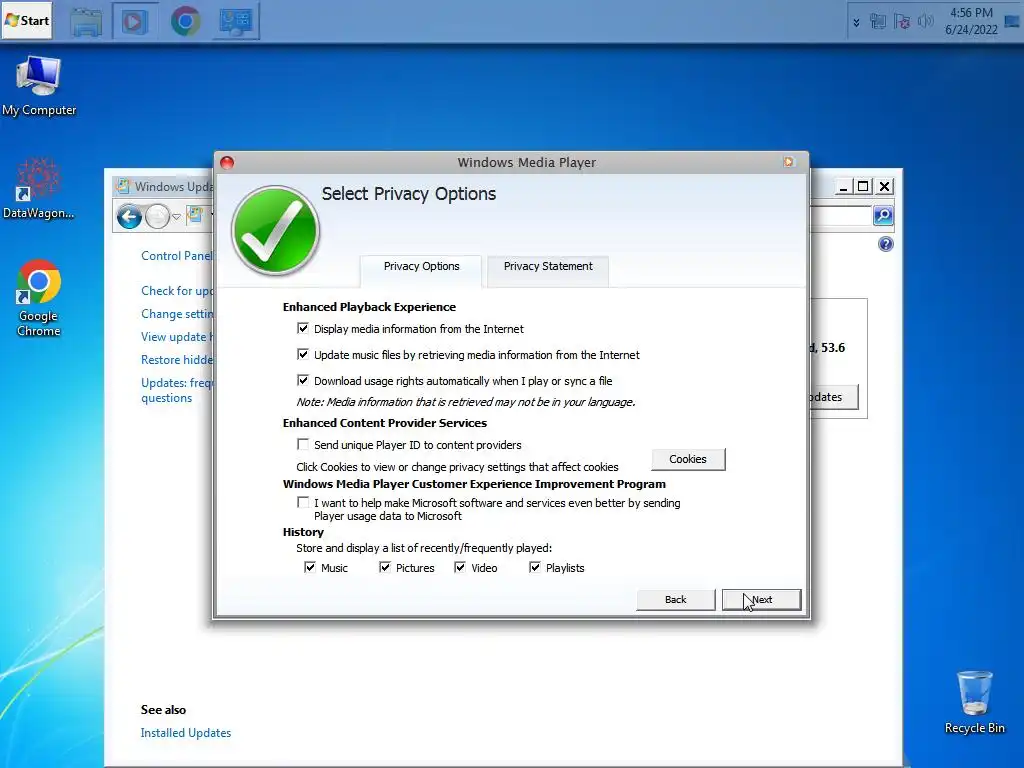Uncheck Update music files by retrieving media information
Screen dimensions: 1024x768
302,355
